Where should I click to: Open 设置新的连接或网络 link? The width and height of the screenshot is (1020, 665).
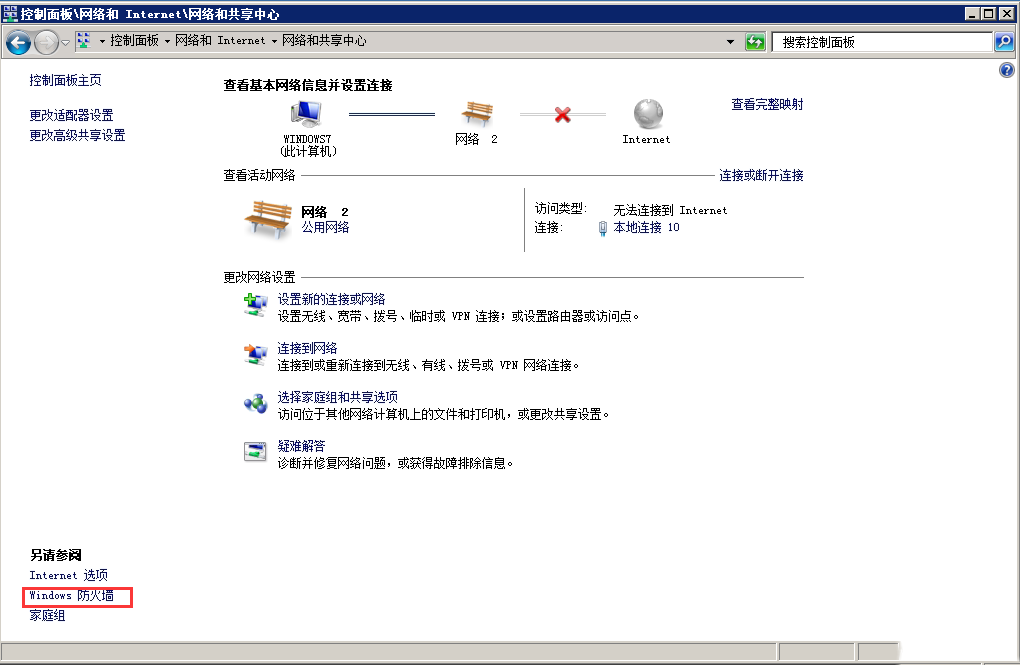click(331, 299)
